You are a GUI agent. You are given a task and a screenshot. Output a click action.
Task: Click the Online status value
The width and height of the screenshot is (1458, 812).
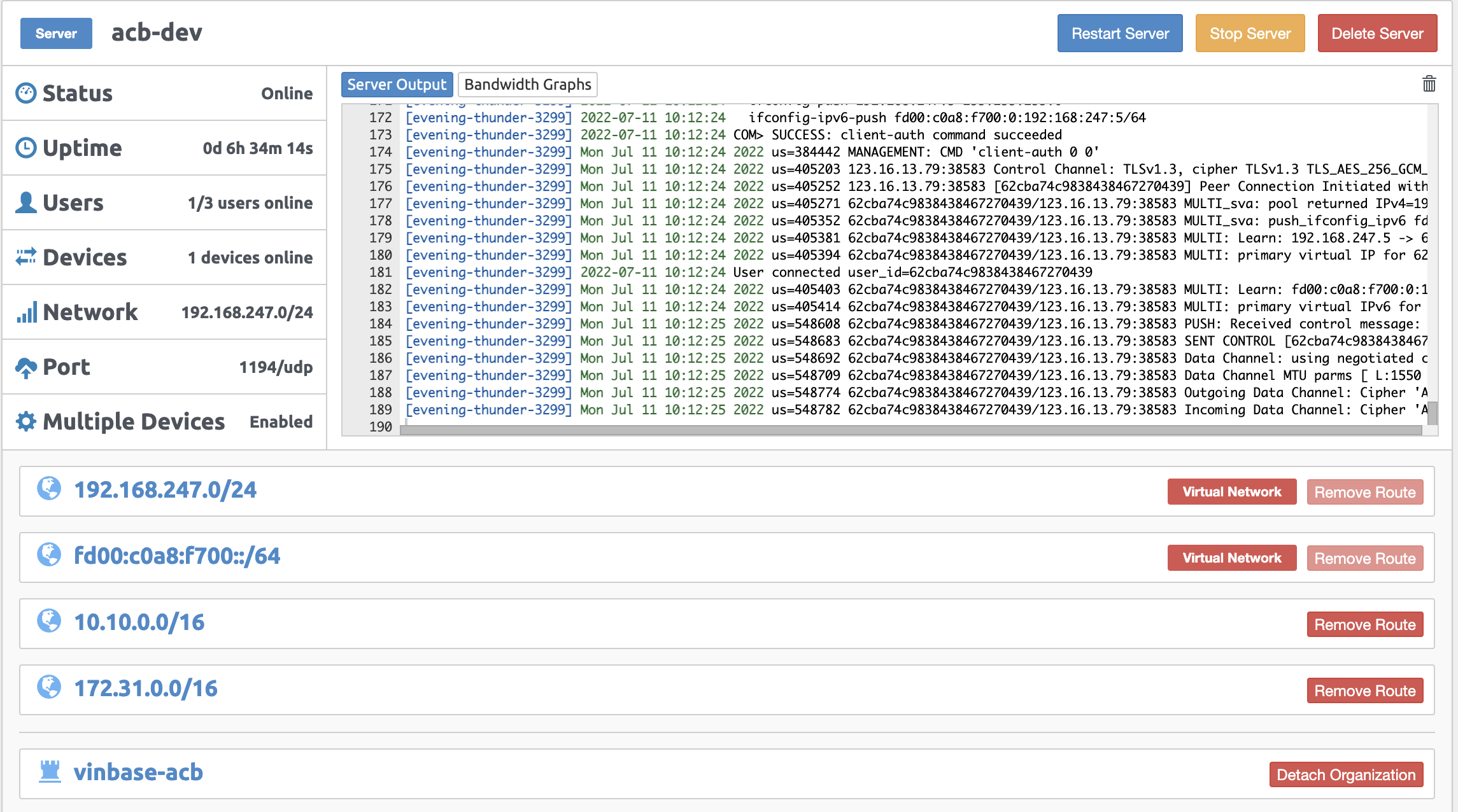[287, 94]
